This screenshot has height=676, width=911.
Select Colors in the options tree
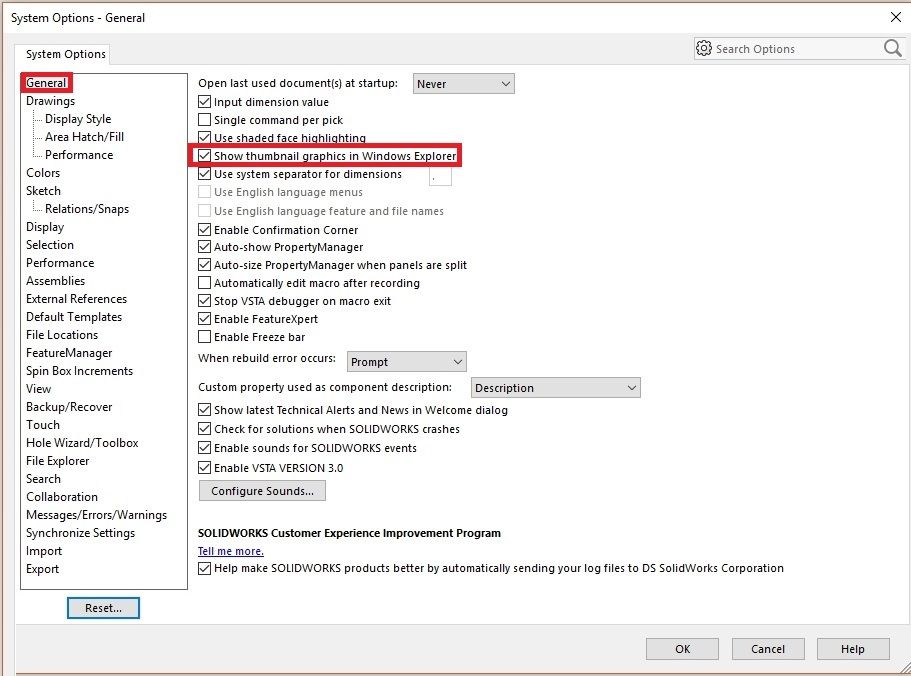(x=43, y=173)
